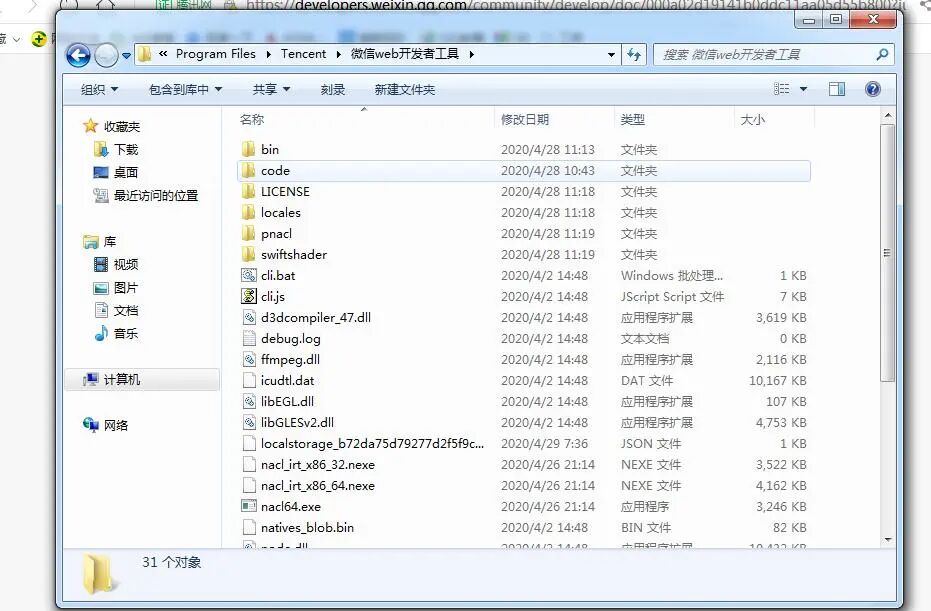This screenshot has width=931, height=611.
Task: Click the greyed Forward navigation button
Action: coord(106,55)
